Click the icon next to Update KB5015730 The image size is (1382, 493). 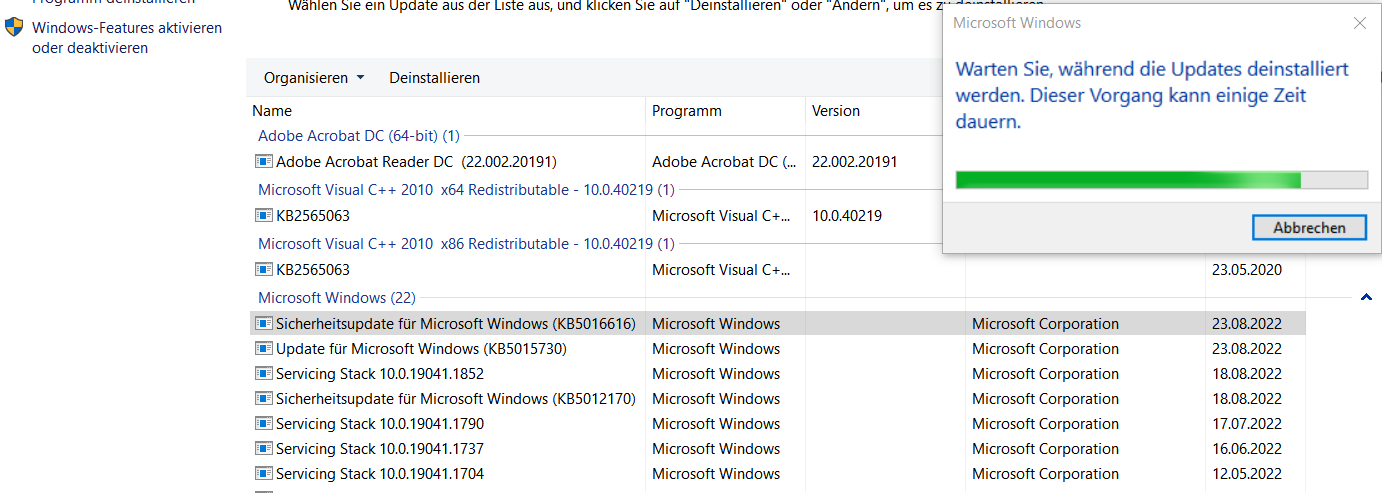pyautogui.click(x=264, y=349)
